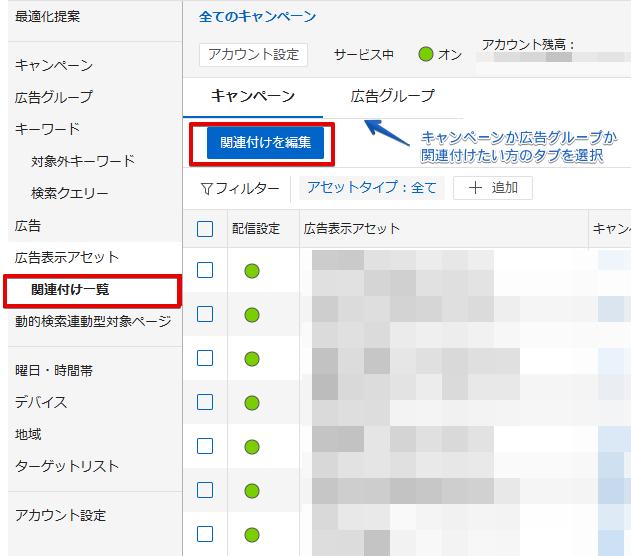Click the 関連付けを編集 button
Image resolution: width=631 pixels, height=556 pixels.
265,143
